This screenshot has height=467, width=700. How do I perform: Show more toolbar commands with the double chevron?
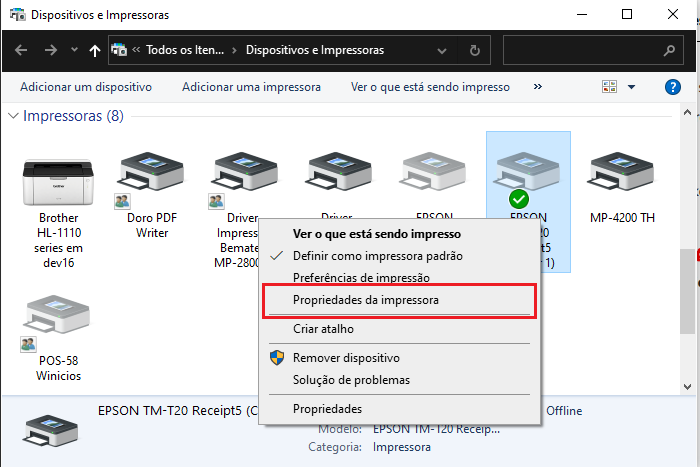click(x=538, y=87)
